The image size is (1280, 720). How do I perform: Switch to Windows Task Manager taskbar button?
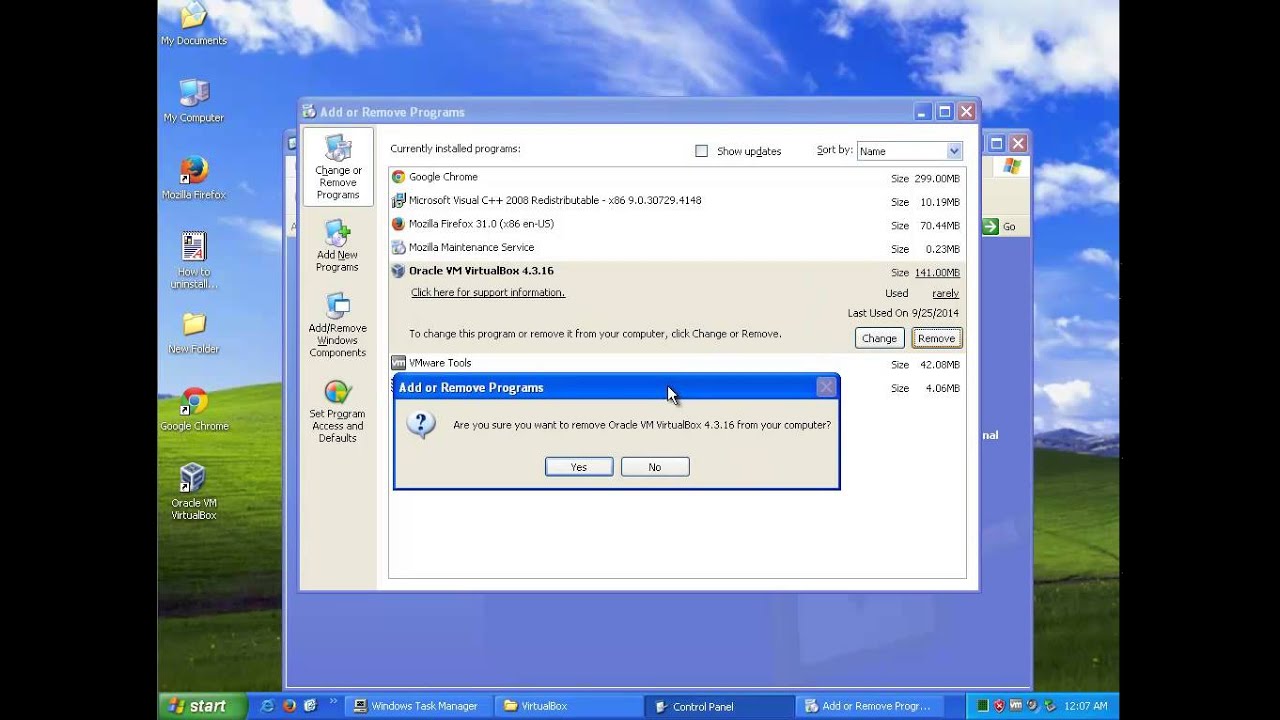[x=417, y=706]
